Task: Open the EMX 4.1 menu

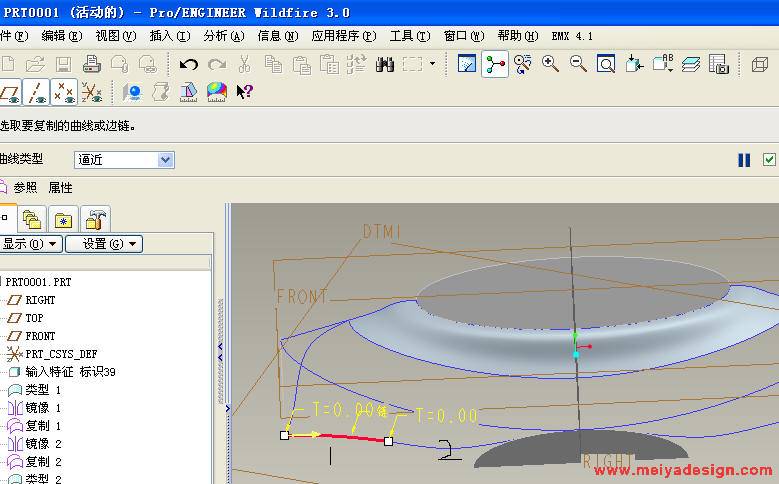Action: point(572,36)
